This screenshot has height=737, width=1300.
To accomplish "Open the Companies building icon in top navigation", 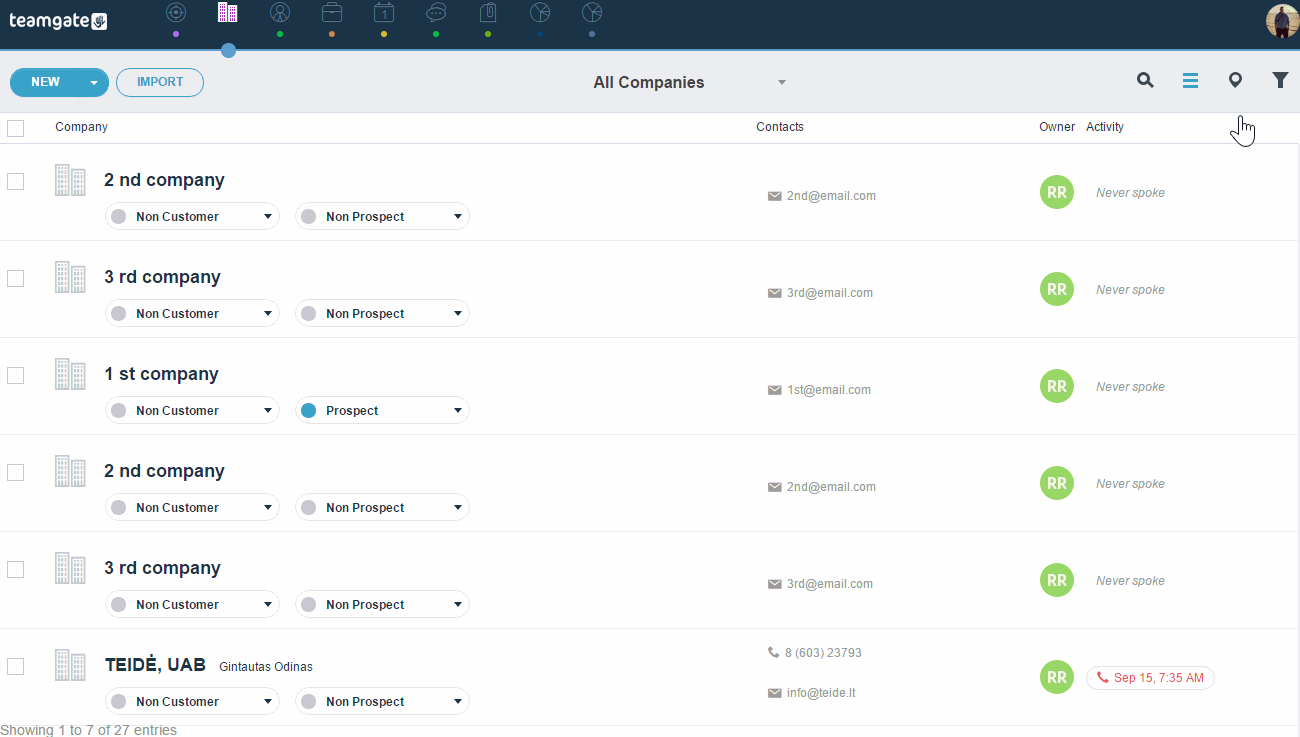I will tap(228, 12).
